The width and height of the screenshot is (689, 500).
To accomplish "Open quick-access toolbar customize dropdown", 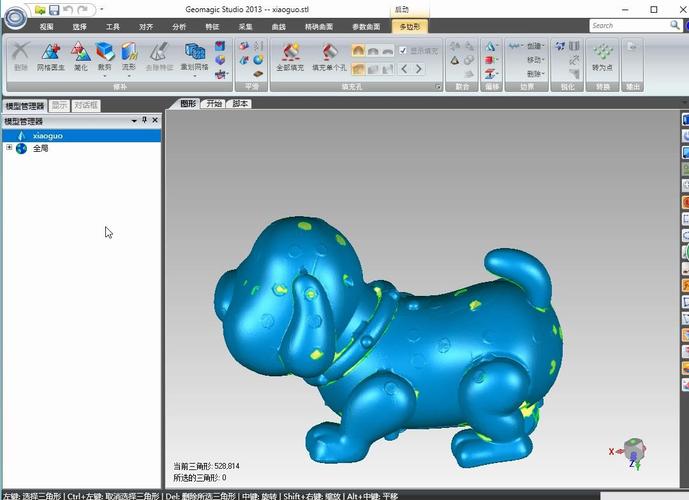I will 102,9.
